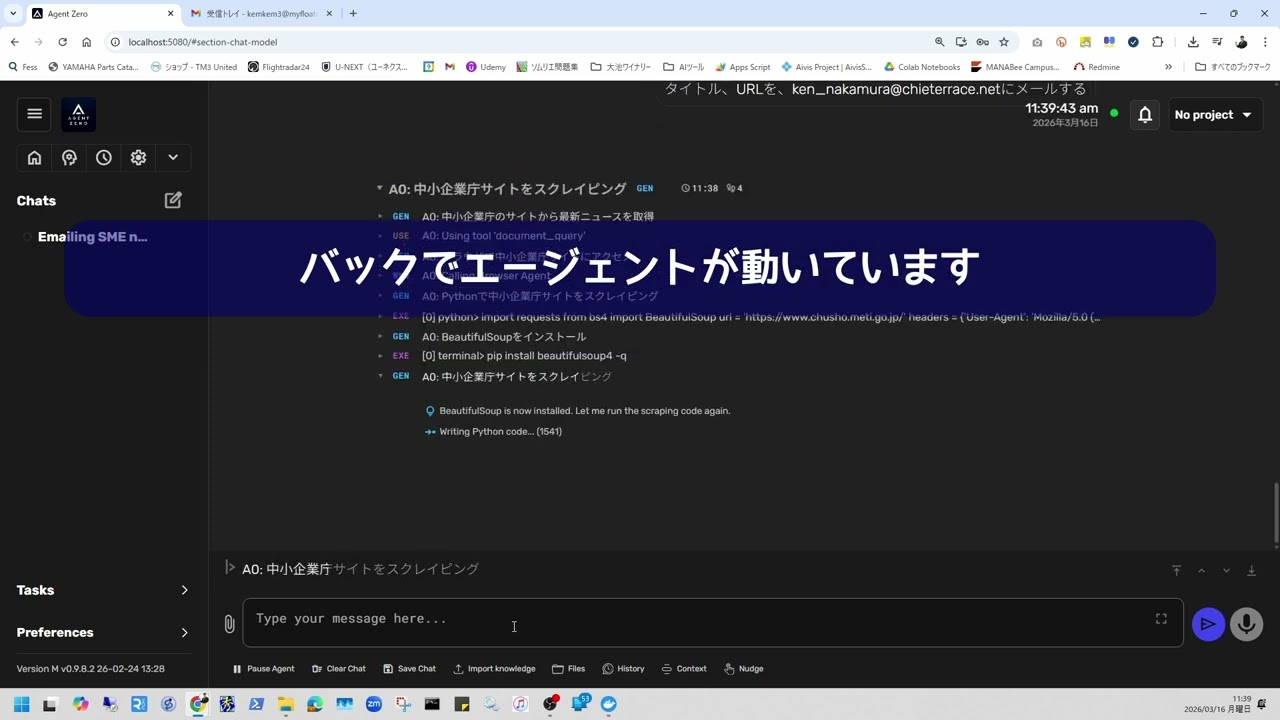This screenshot has width=1280, height=720.
Task: Pause the running agent
Action: coord(263,669)
